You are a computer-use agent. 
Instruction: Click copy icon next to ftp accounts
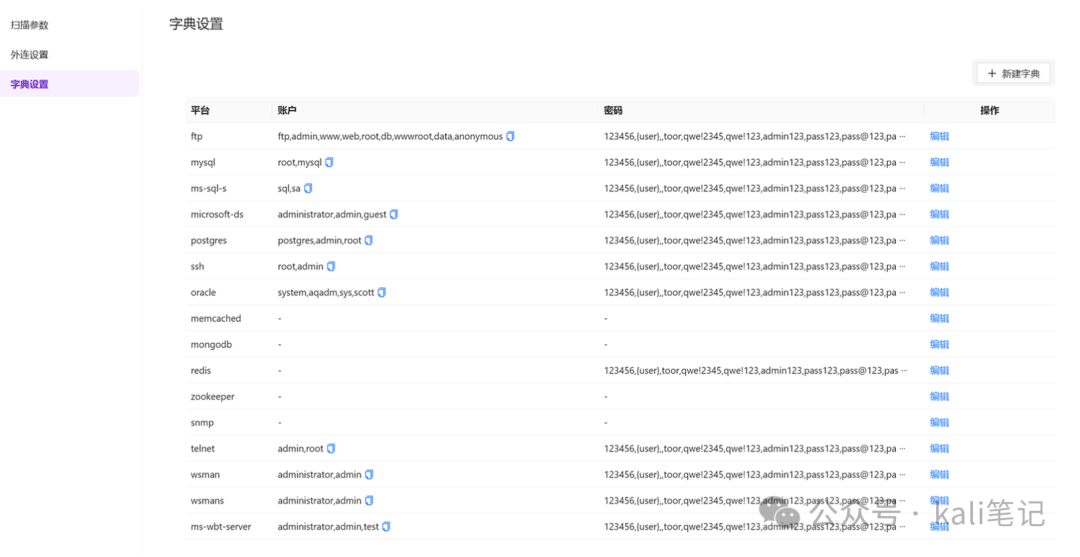[x=510, y=136]
